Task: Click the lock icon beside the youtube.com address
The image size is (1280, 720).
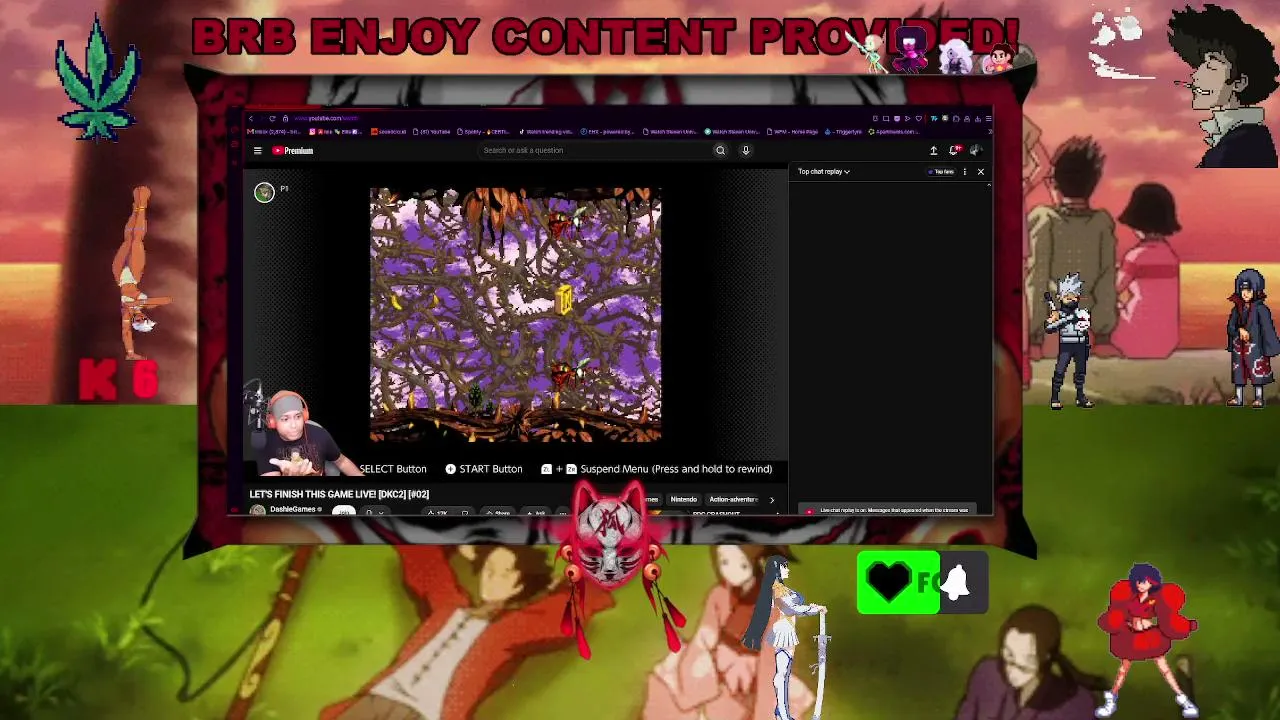Action: tap(285, 118)
